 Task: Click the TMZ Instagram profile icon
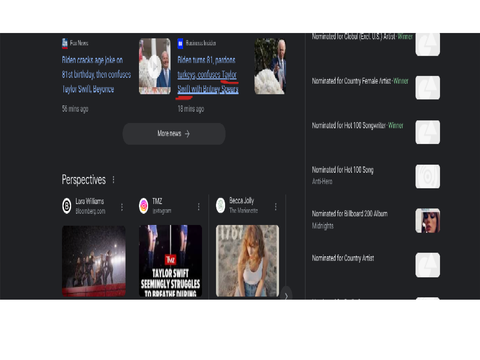coord(144,206)
